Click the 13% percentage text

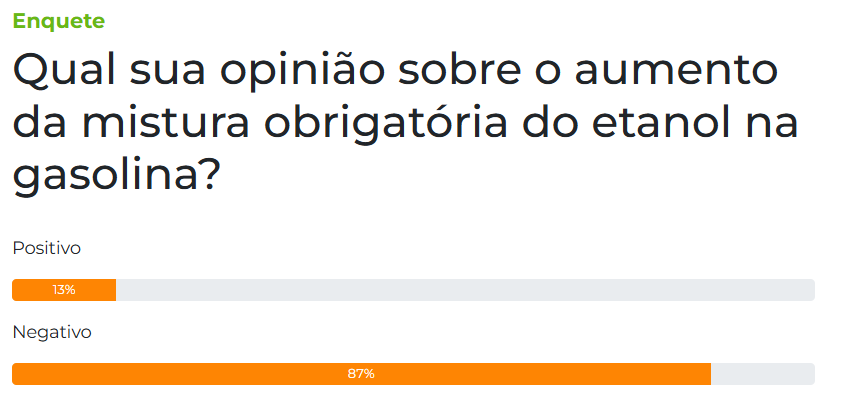click(64, 290)
